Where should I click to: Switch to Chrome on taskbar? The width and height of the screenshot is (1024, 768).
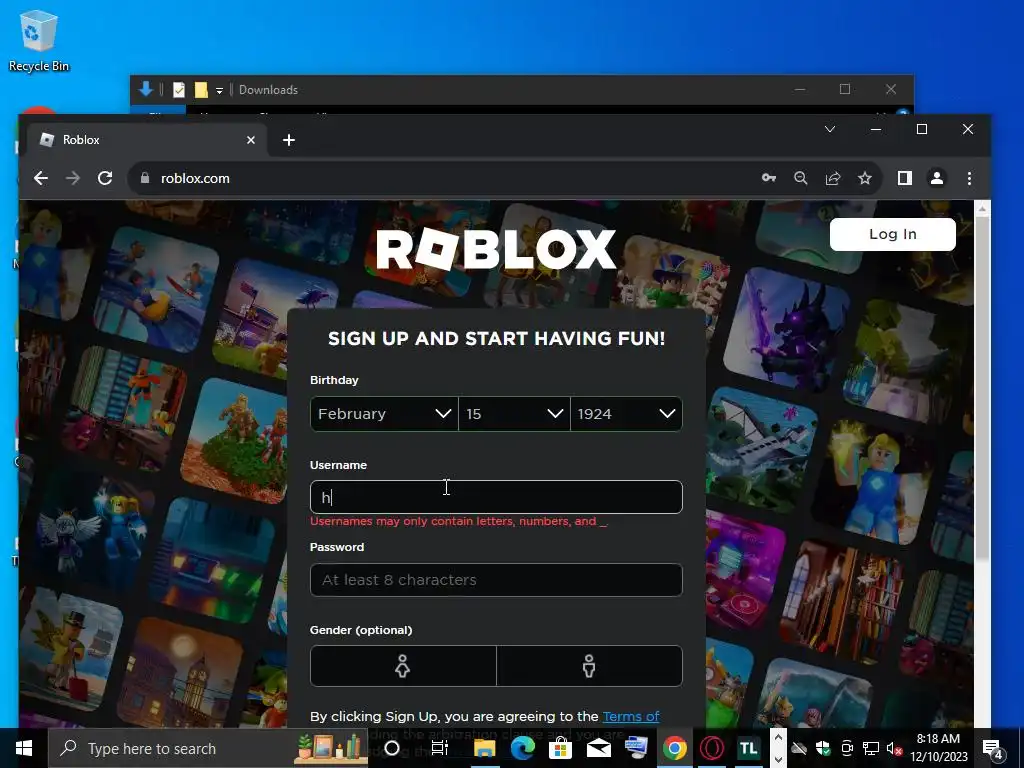pyautogui.click(x=675, y=748)
